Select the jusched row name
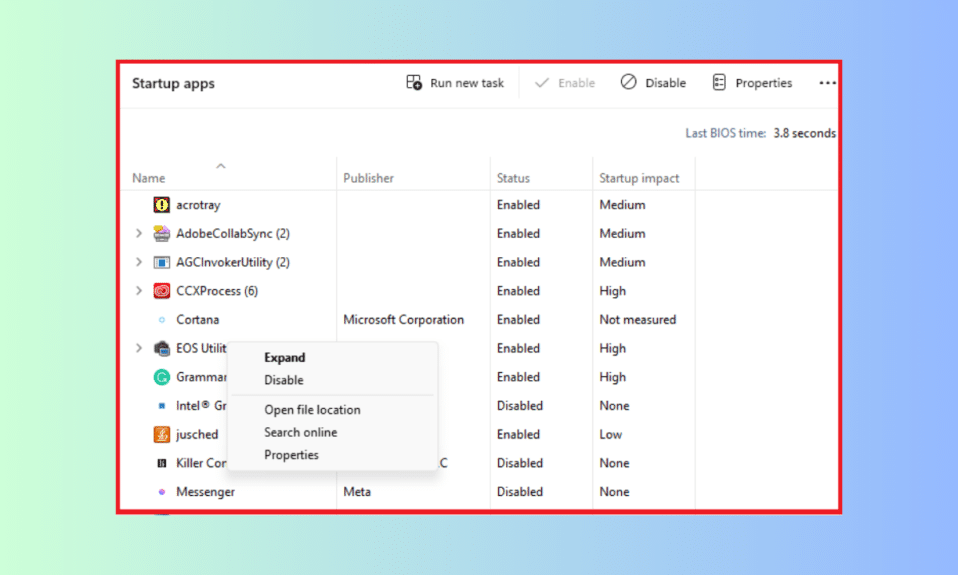 pos(197,434)
